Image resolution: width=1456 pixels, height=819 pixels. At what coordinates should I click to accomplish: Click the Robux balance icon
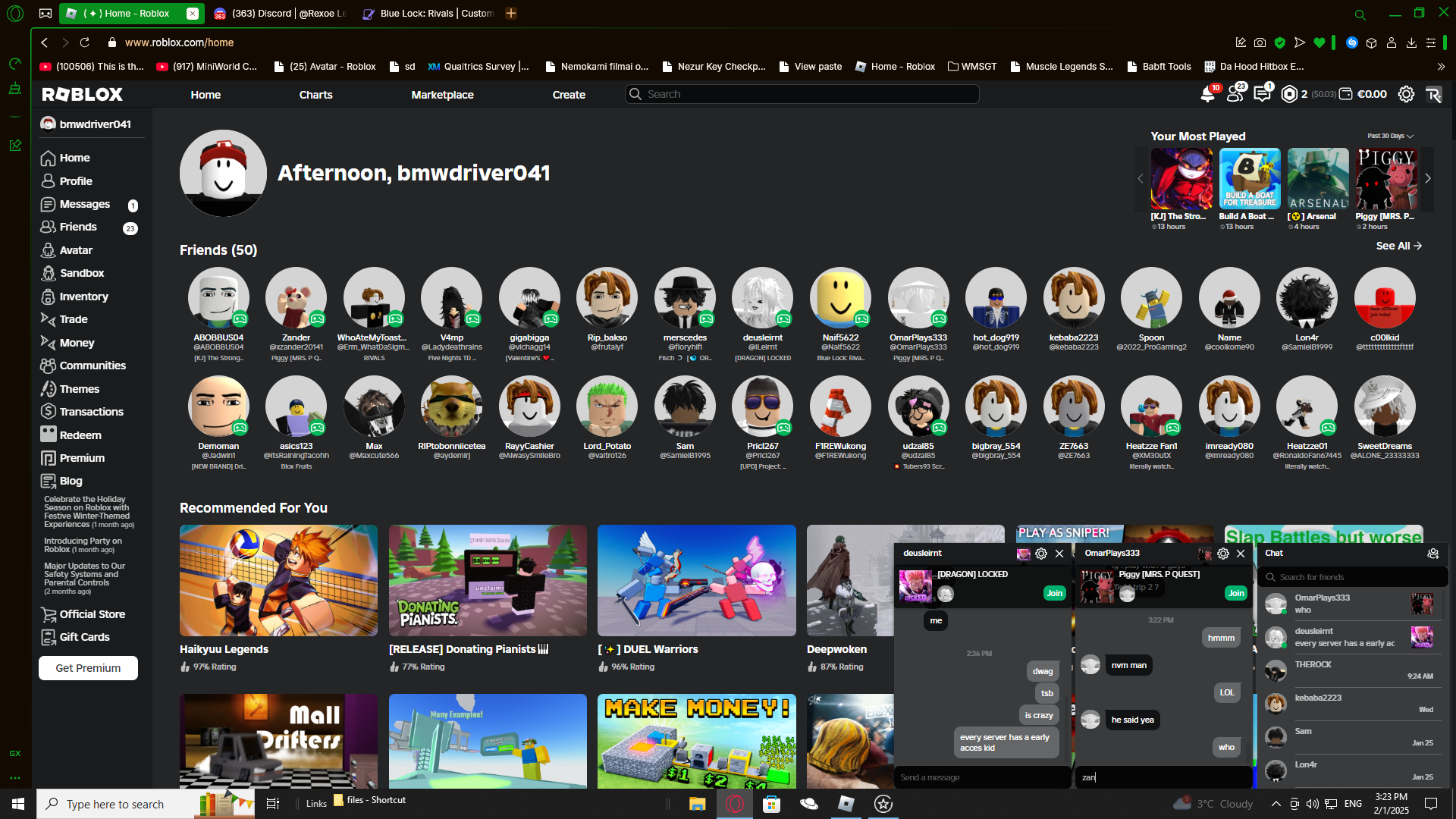click(x=1289, y=95)
